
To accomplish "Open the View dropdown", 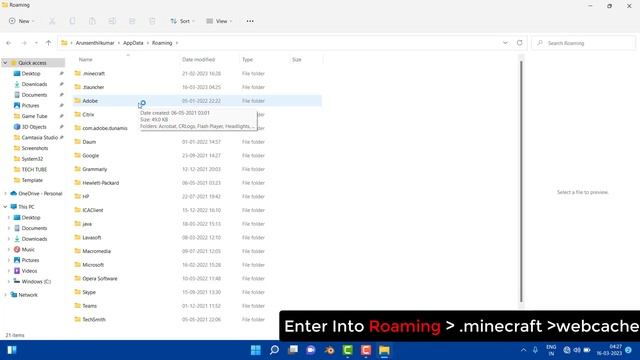I will [x=219, y=21].
